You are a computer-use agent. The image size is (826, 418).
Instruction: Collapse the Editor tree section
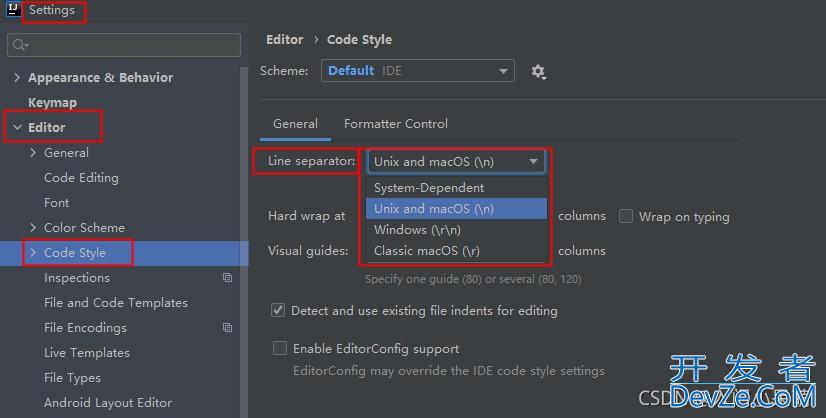(17, 128)
